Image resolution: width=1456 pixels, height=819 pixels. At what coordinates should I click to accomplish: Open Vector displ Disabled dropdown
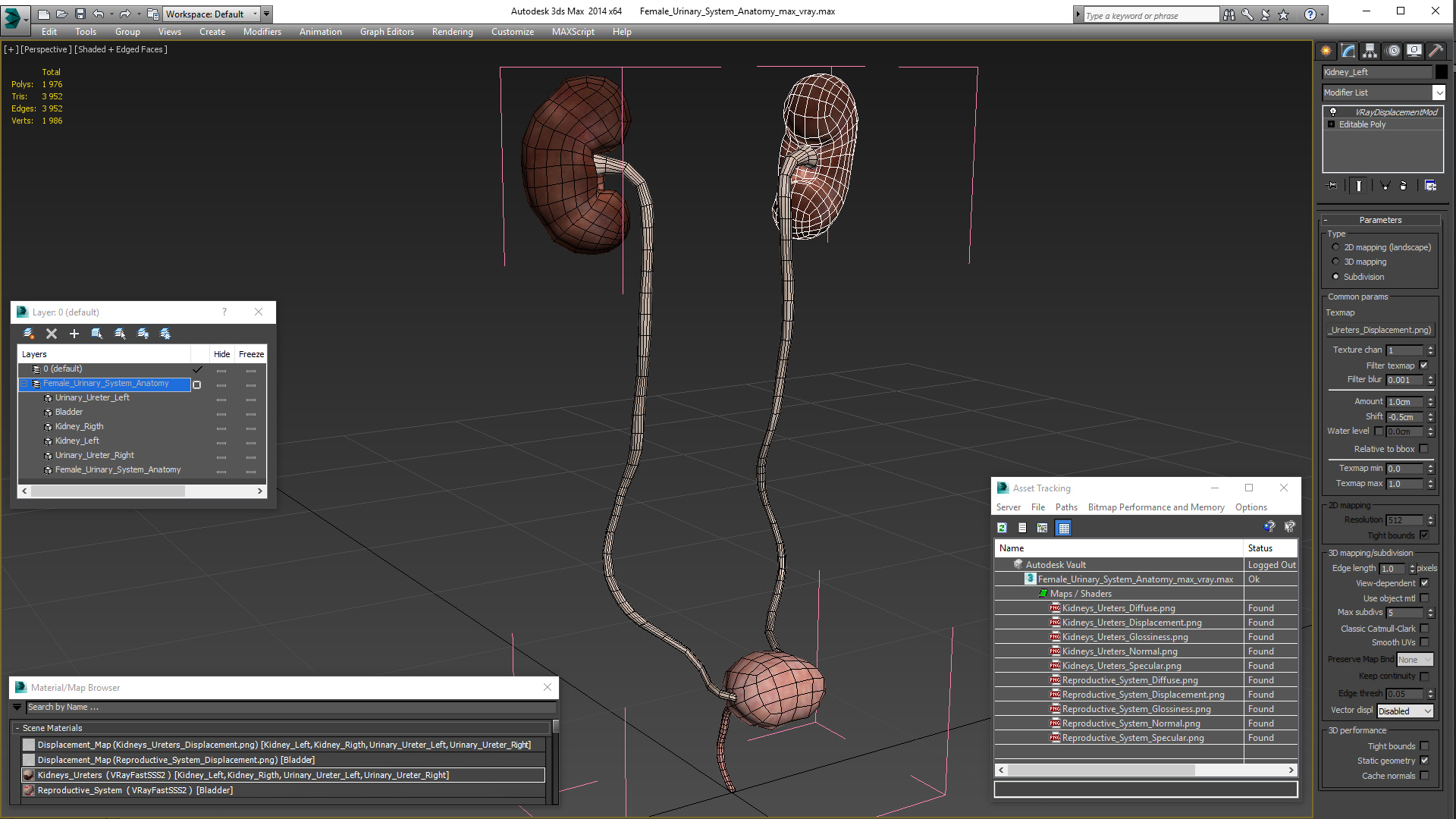[1405, 711]
